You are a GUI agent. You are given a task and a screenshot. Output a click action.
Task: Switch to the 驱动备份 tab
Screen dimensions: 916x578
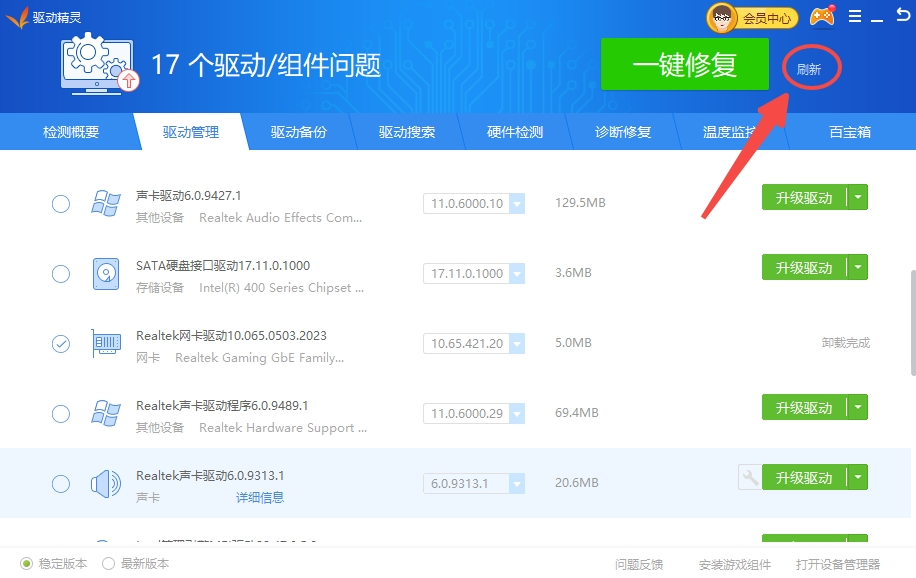(298, 132)
